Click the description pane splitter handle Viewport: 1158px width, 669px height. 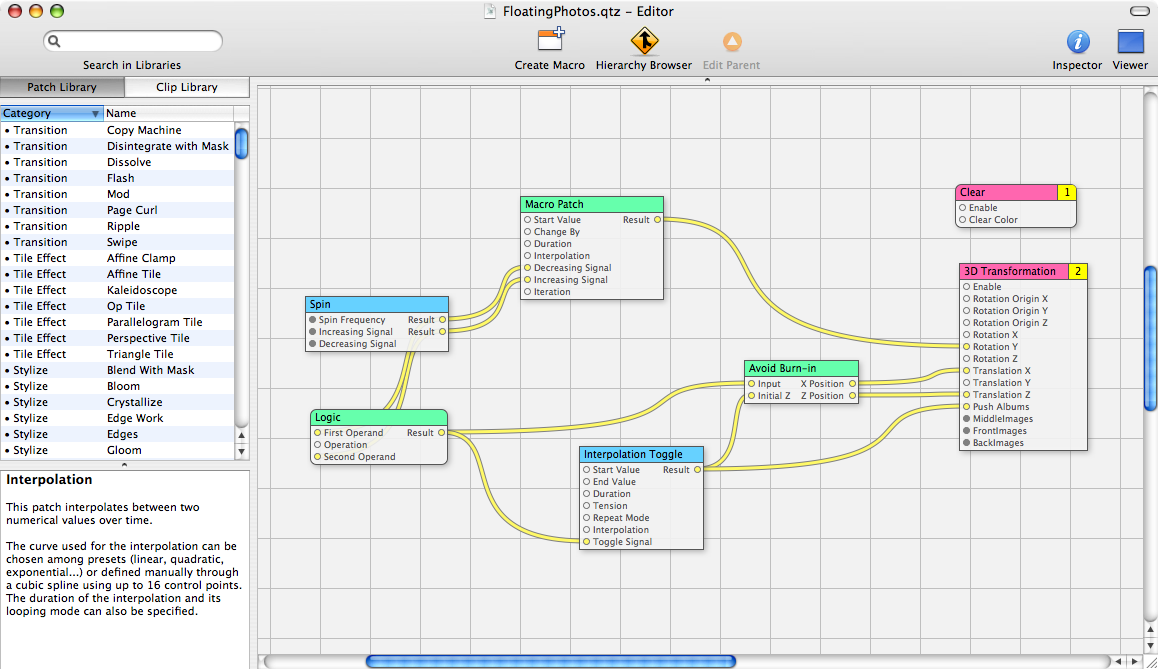click(x=124, y=464)
